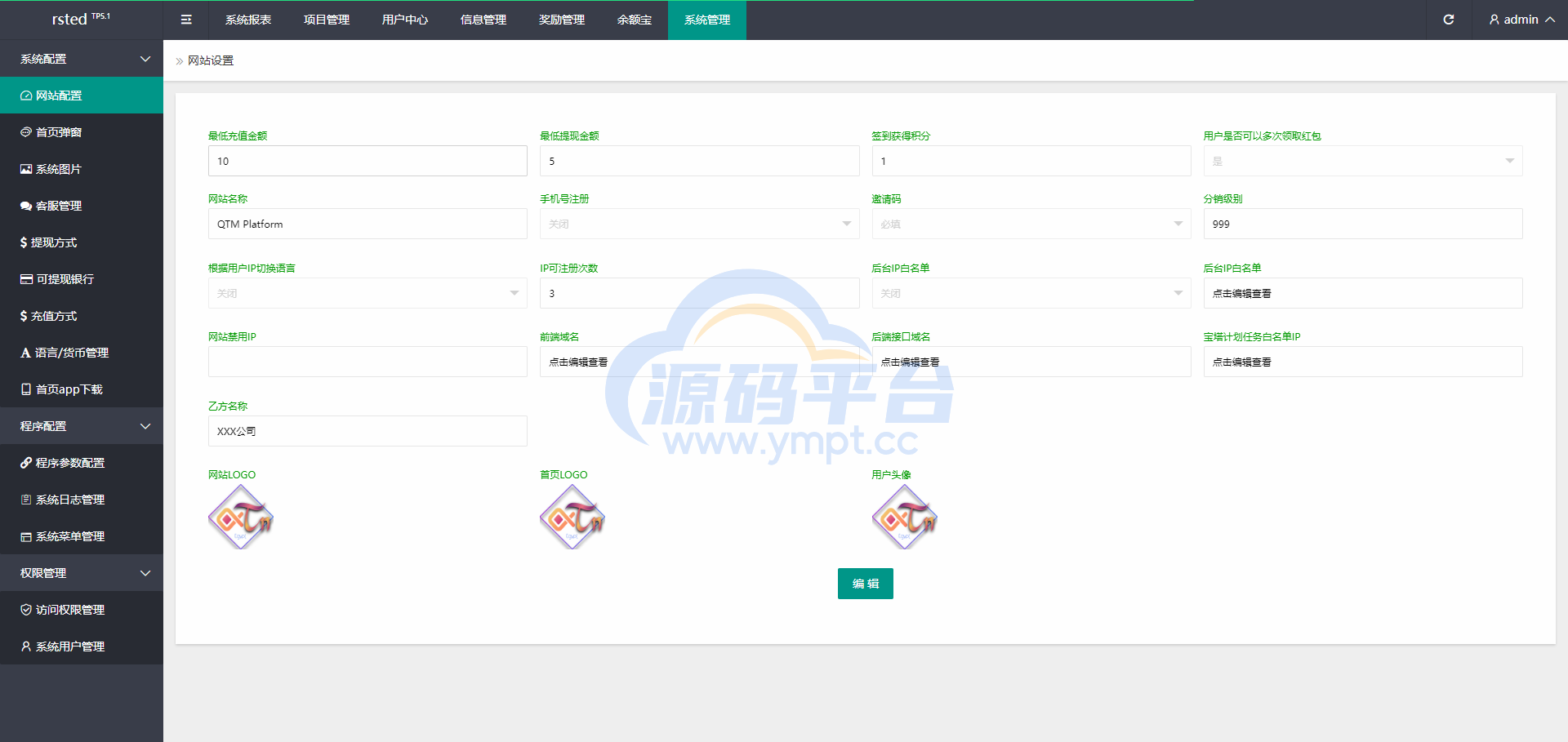Open 根据用户IP切换语言 dropdown
1568x742 pixels.
[x=367, y=293]
